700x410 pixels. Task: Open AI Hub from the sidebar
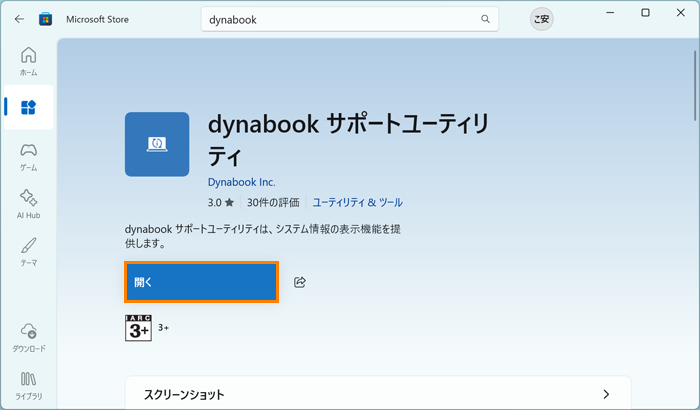pyautogui.click(x=28, y=203)
